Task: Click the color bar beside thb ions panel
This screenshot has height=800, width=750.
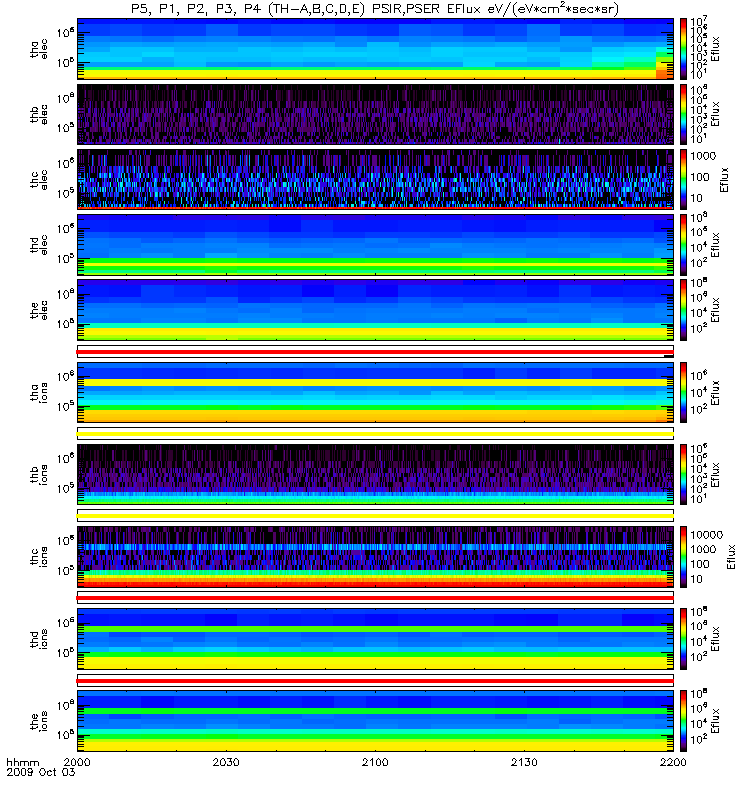Action: (x=683, y=474)
